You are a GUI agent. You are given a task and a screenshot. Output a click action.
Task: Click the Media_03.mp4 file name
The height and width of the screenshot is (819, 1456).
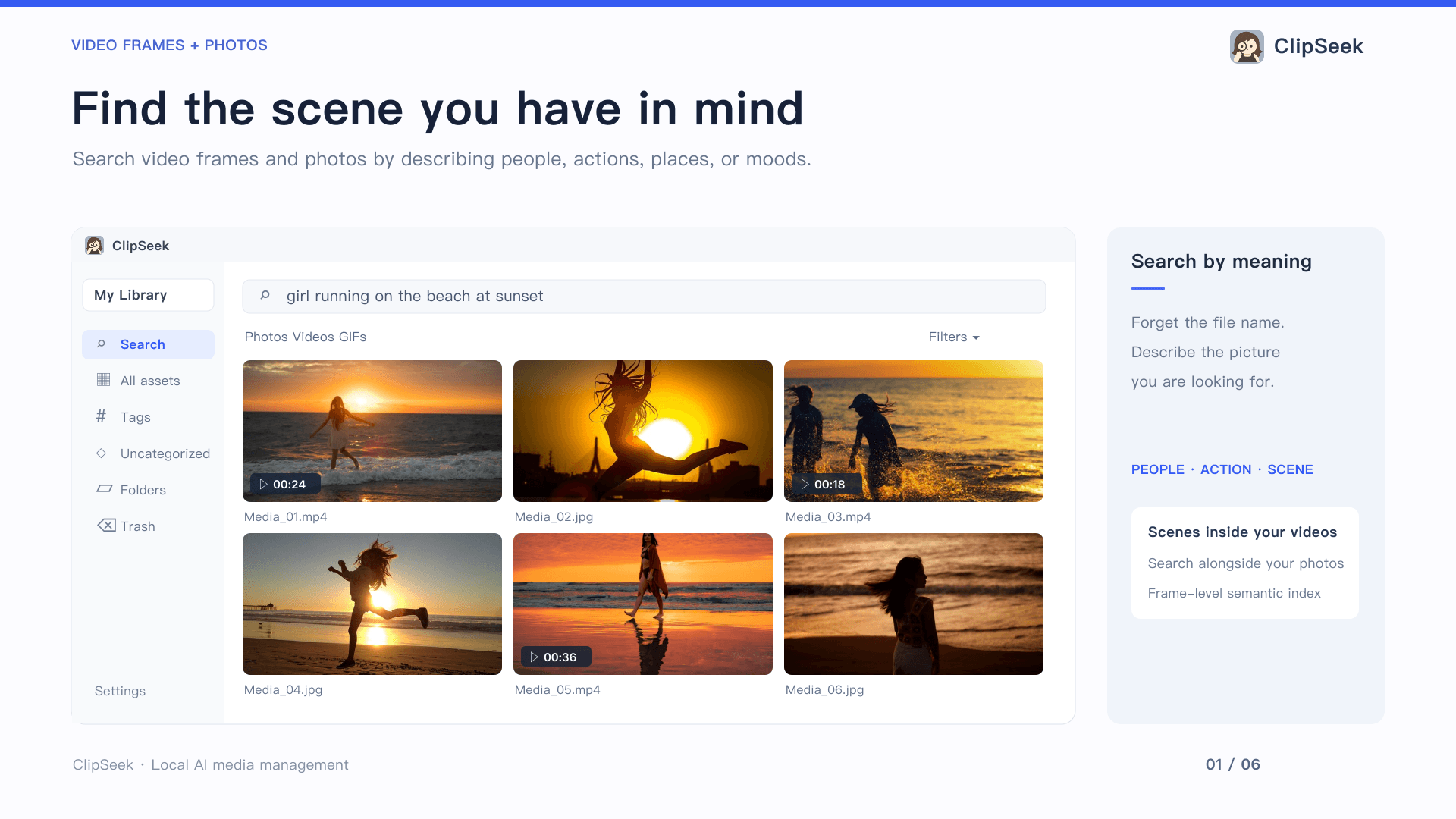tap(828, 516)
